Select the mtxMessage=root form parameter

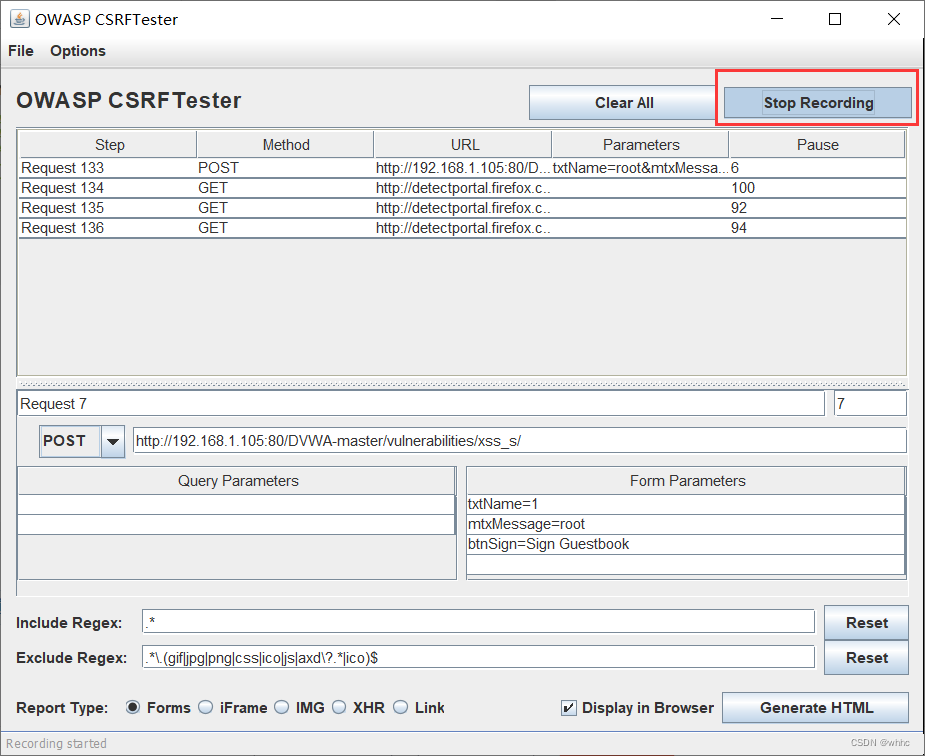click(685, 525)
